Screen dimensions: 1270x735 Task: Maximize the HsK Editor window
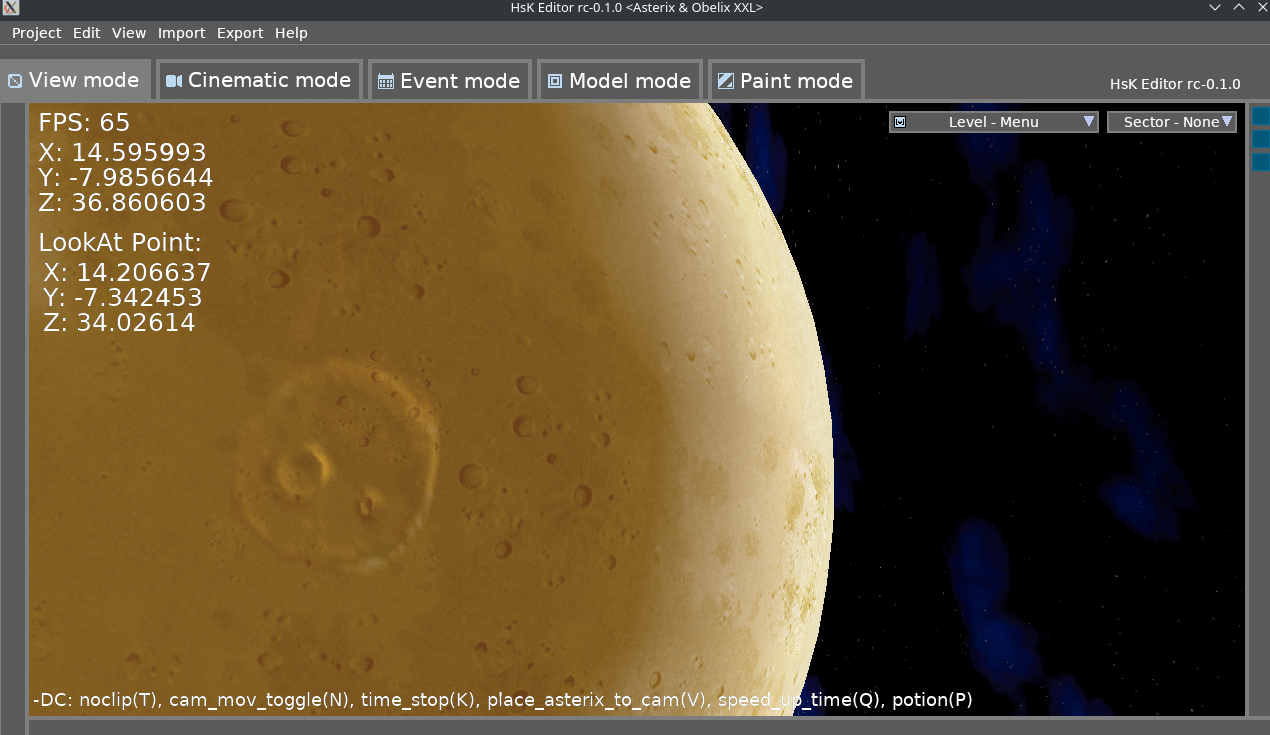click(x=1238, y=8)
